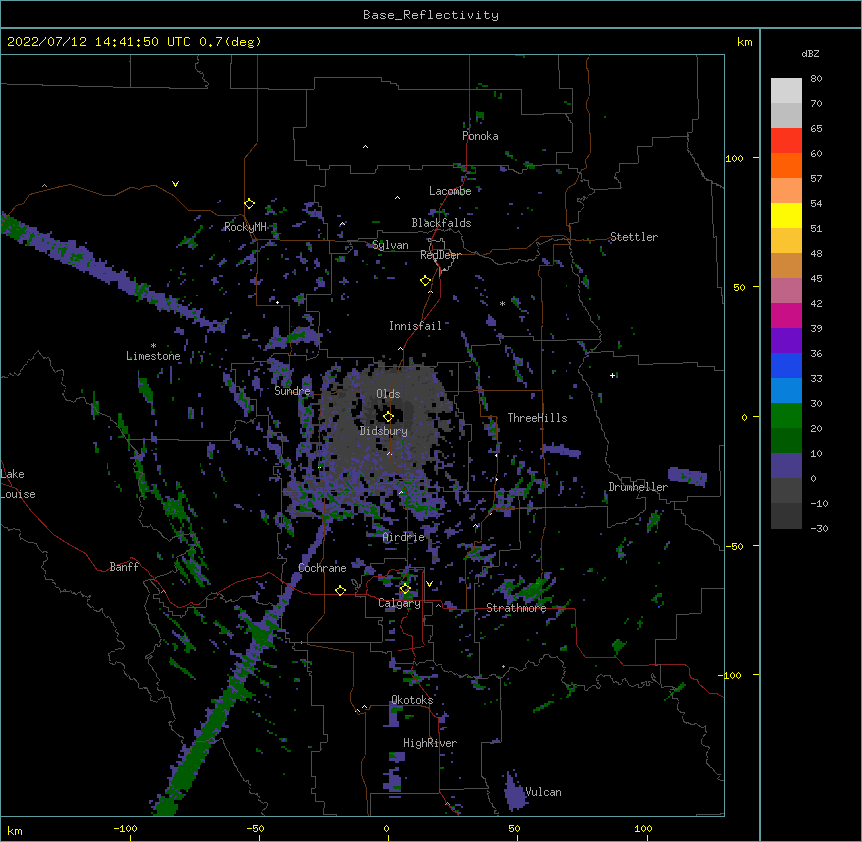Click the yellow diamond marker above Calgary label
This screenshot has width=862, height=842.
click(x=405, y=589)
